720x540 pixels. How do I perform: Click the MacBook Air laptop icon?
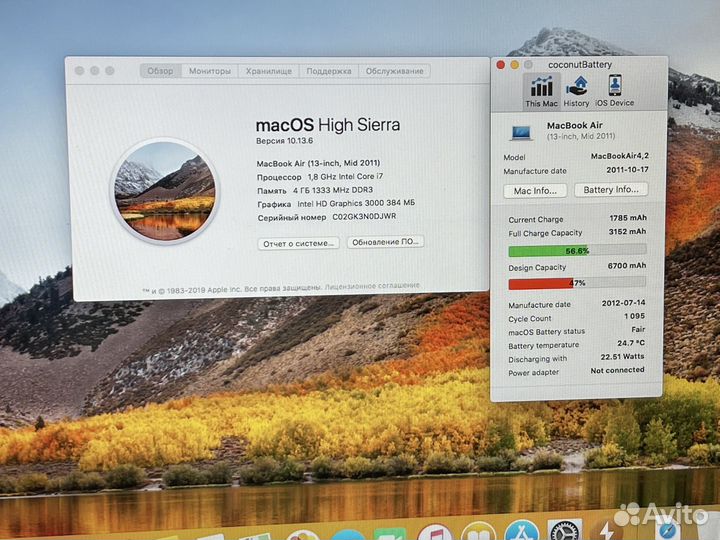pos(521,133)
